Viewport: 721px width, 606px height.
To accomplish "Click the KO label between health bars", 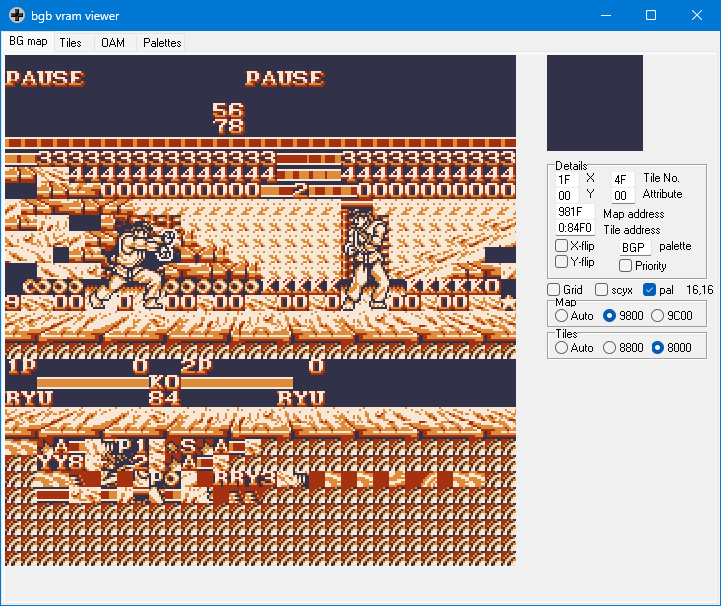I will click(164, 381).
